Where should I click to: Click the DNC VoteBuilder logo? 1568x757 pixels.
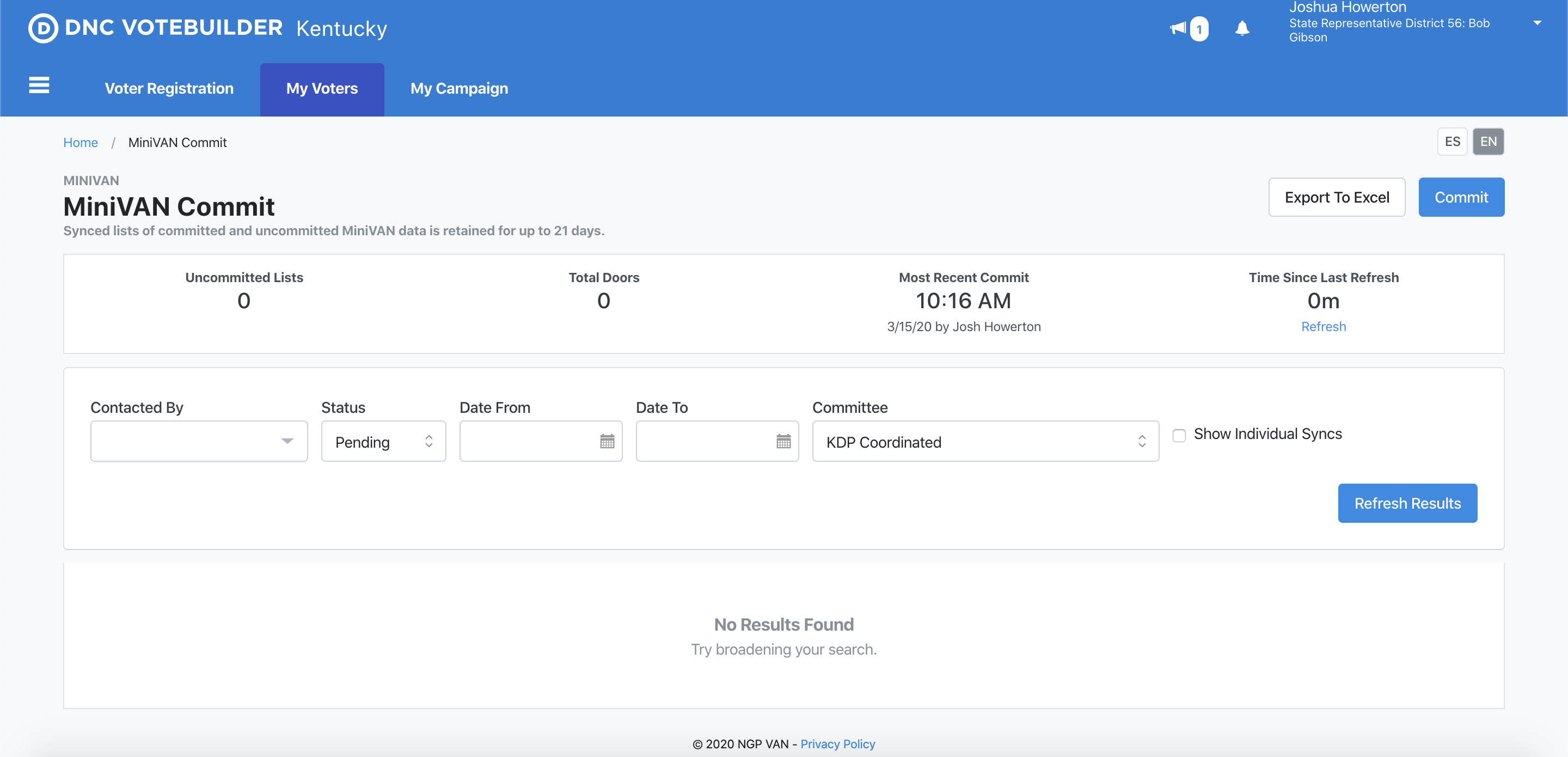point(156,28)
